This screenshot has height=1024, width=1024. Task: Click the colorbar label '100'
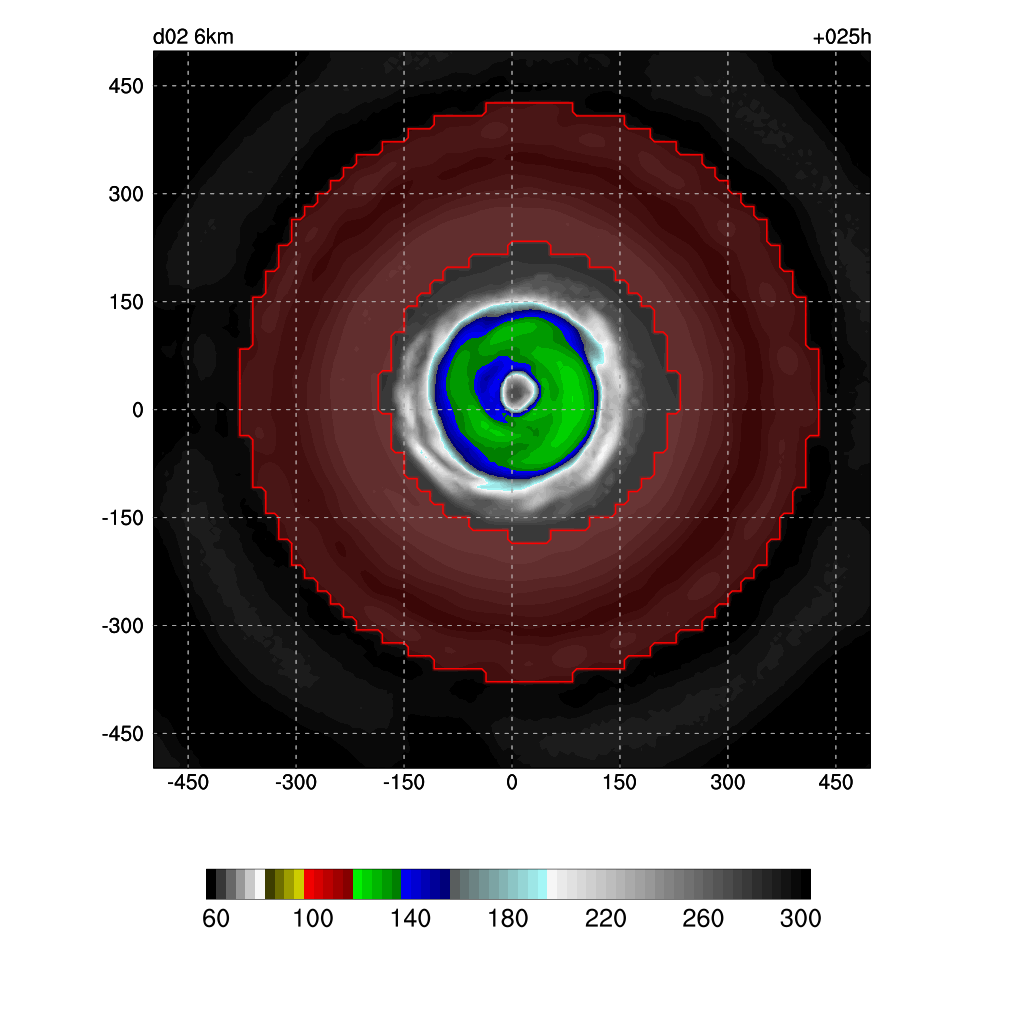click(x=313, y=918)
